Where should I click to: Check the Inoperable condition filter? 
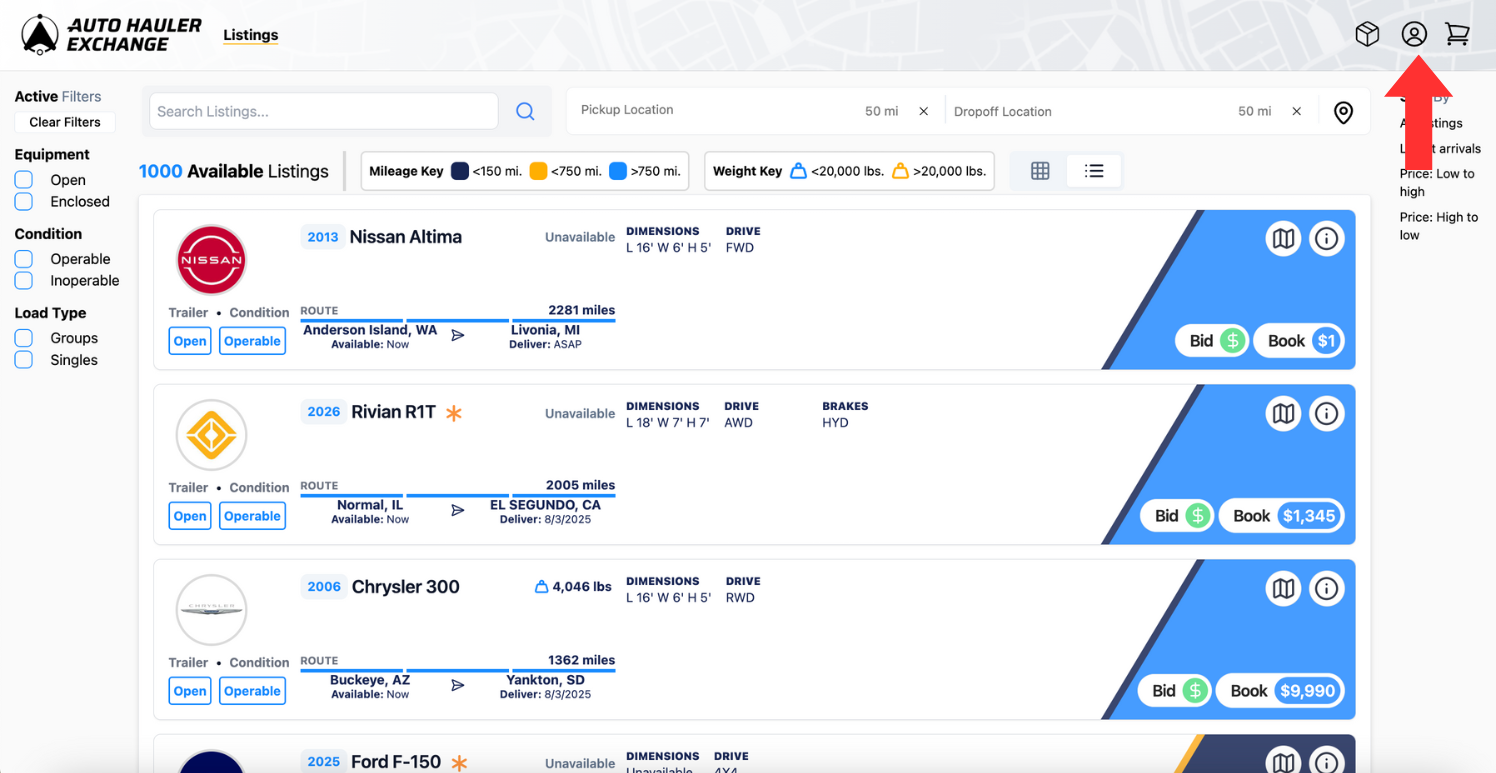pyautogui.click(x=24, y=281)
